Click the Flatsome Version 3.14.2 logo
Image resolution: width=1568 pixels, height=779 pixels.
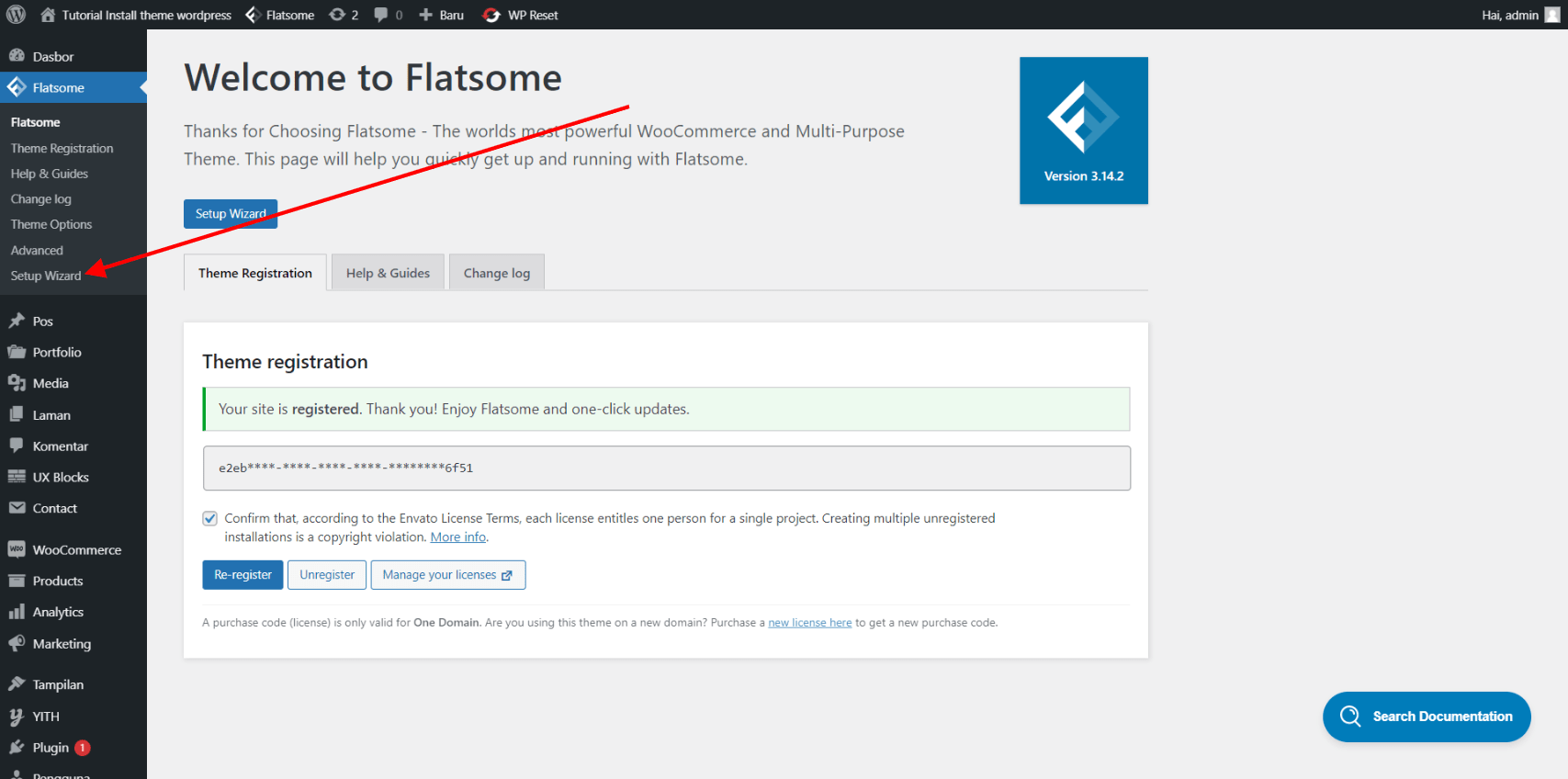click(1083, 130)
